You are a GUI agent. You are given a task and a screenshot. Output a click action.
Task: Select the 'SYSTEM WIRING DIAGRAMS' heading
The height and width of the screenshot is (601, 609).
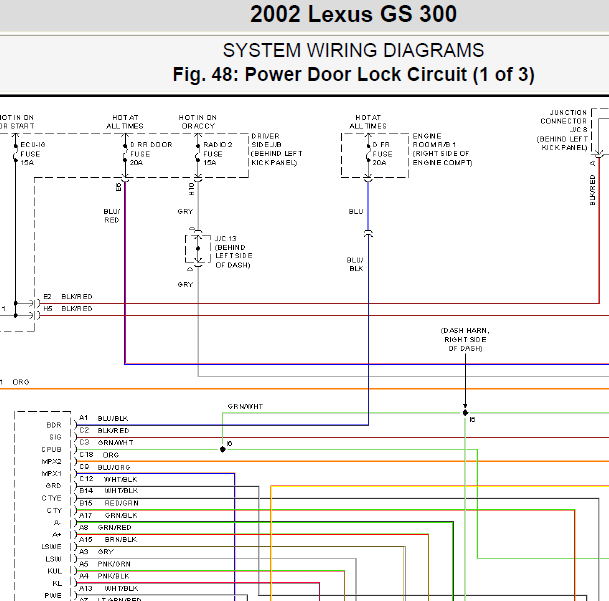353,51
